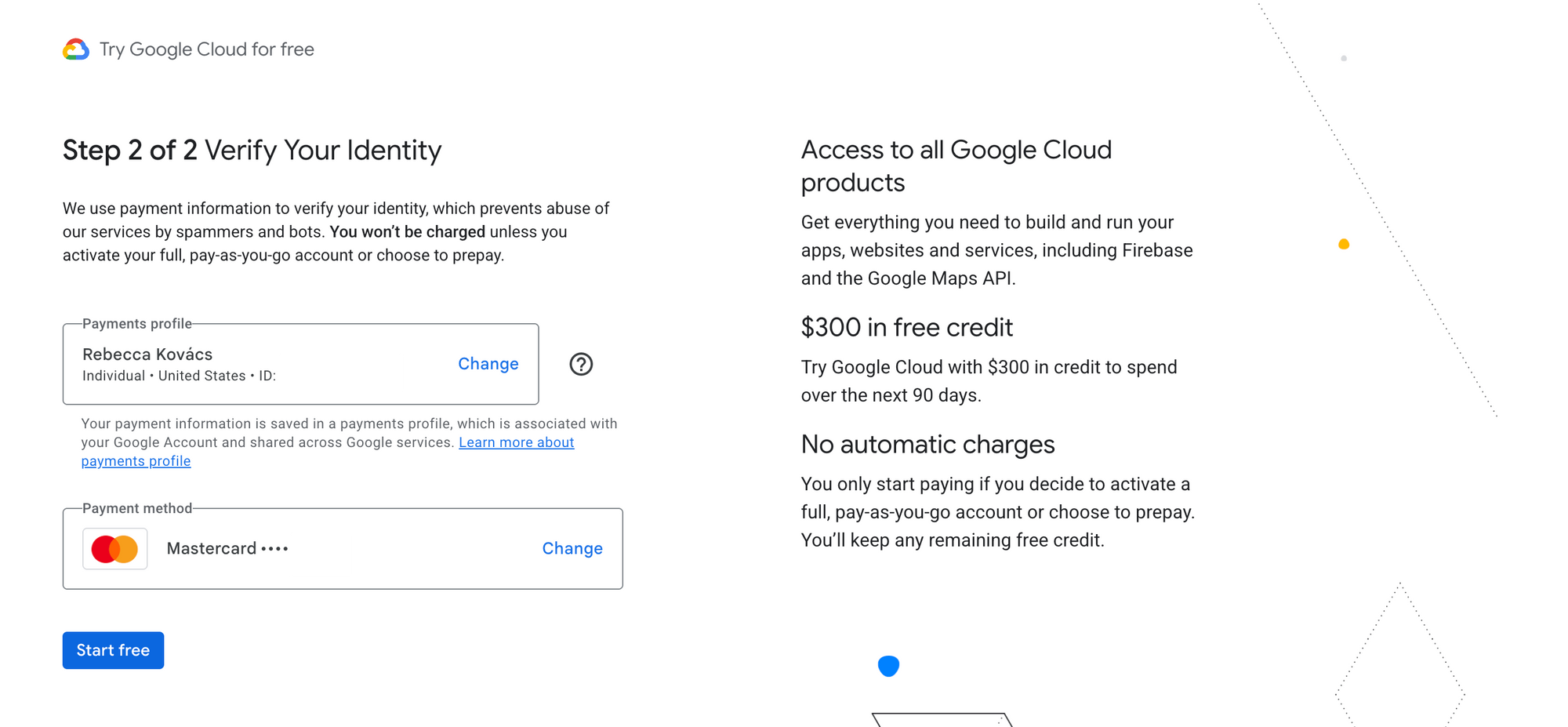Open the payments profile help question icon
The image size is (1568, 727).
tap(581, 364)
